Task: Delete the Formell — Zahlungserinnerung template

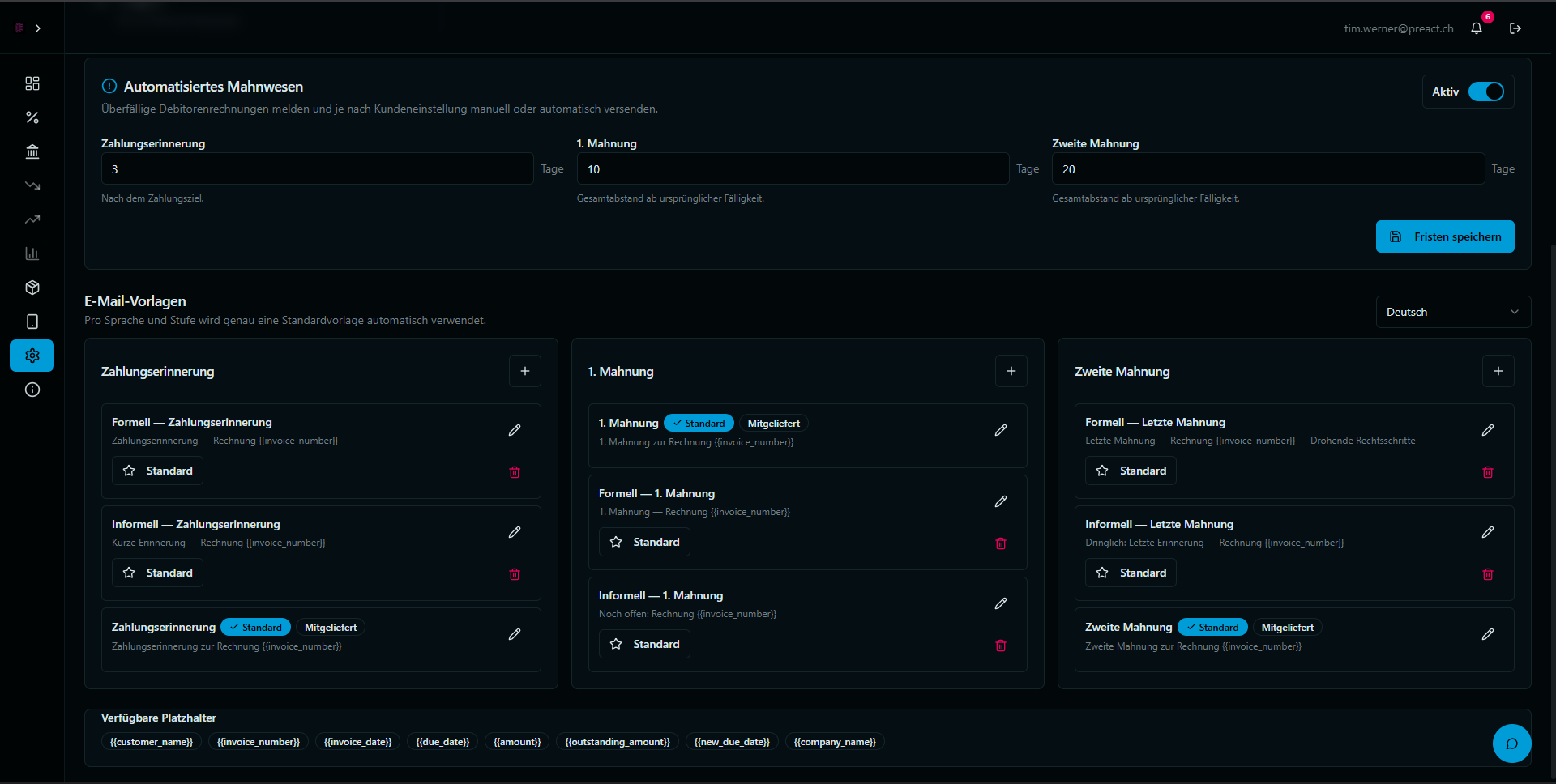Action: tap(515, 472)
